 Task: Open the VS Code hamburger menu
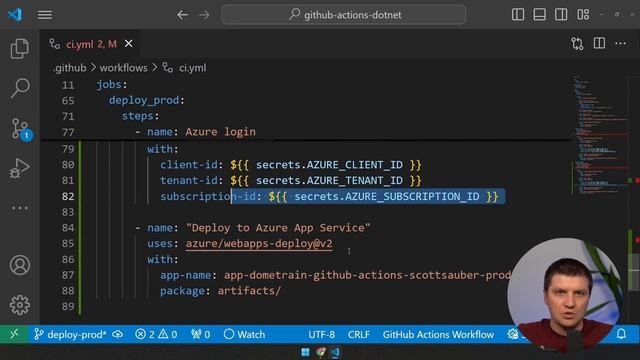pyautogui.click(x=44, y=15)
